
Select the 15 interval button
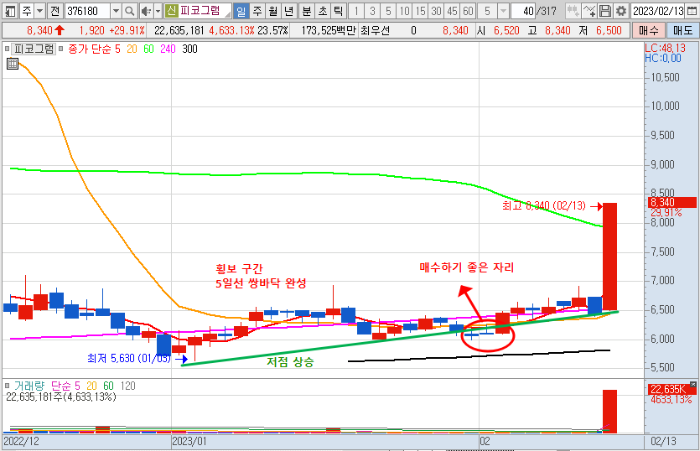click(x=420, y=11)
